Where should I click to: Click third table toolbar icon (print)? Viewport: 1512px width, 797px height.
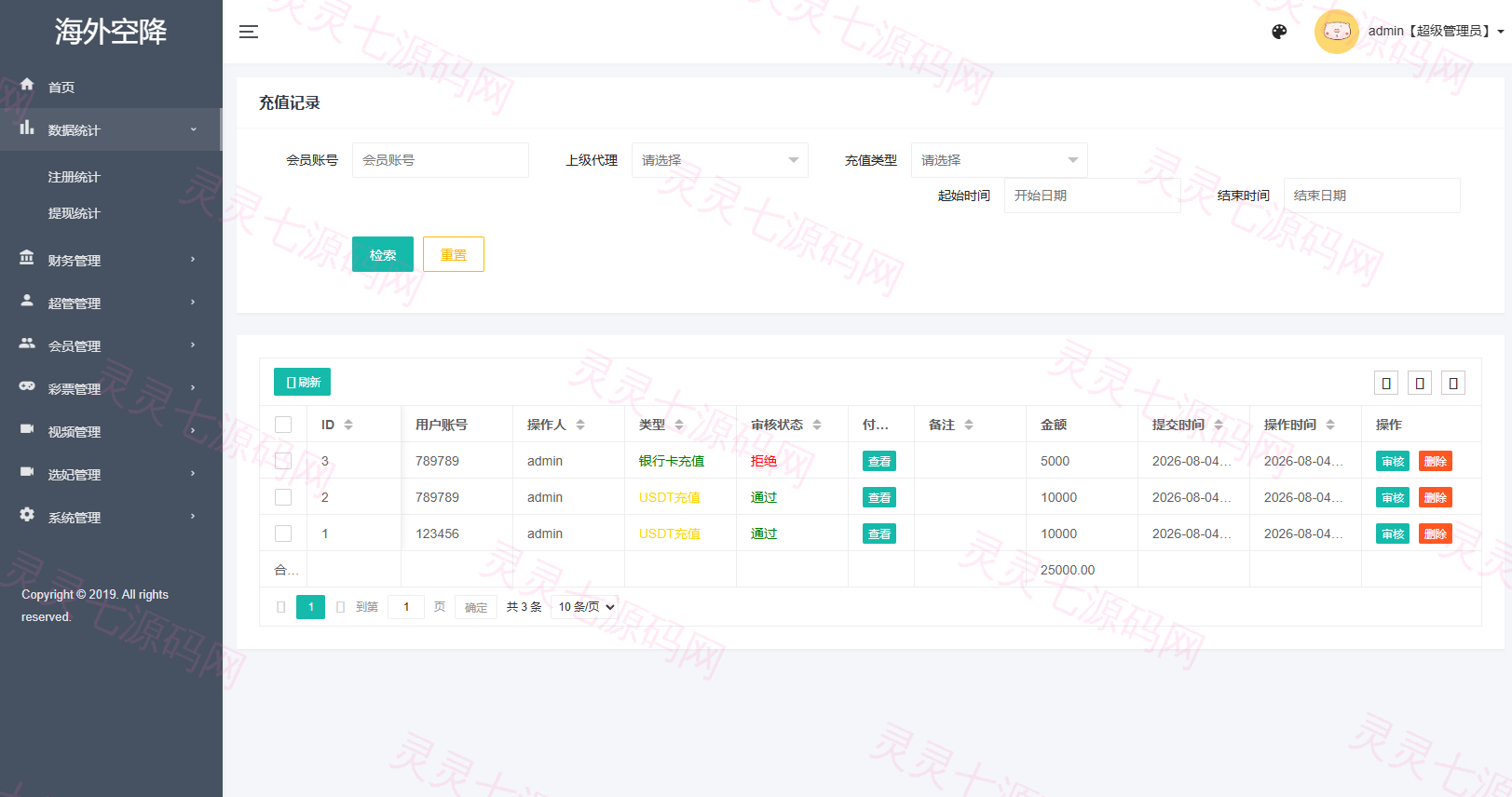click(1453, 383)
